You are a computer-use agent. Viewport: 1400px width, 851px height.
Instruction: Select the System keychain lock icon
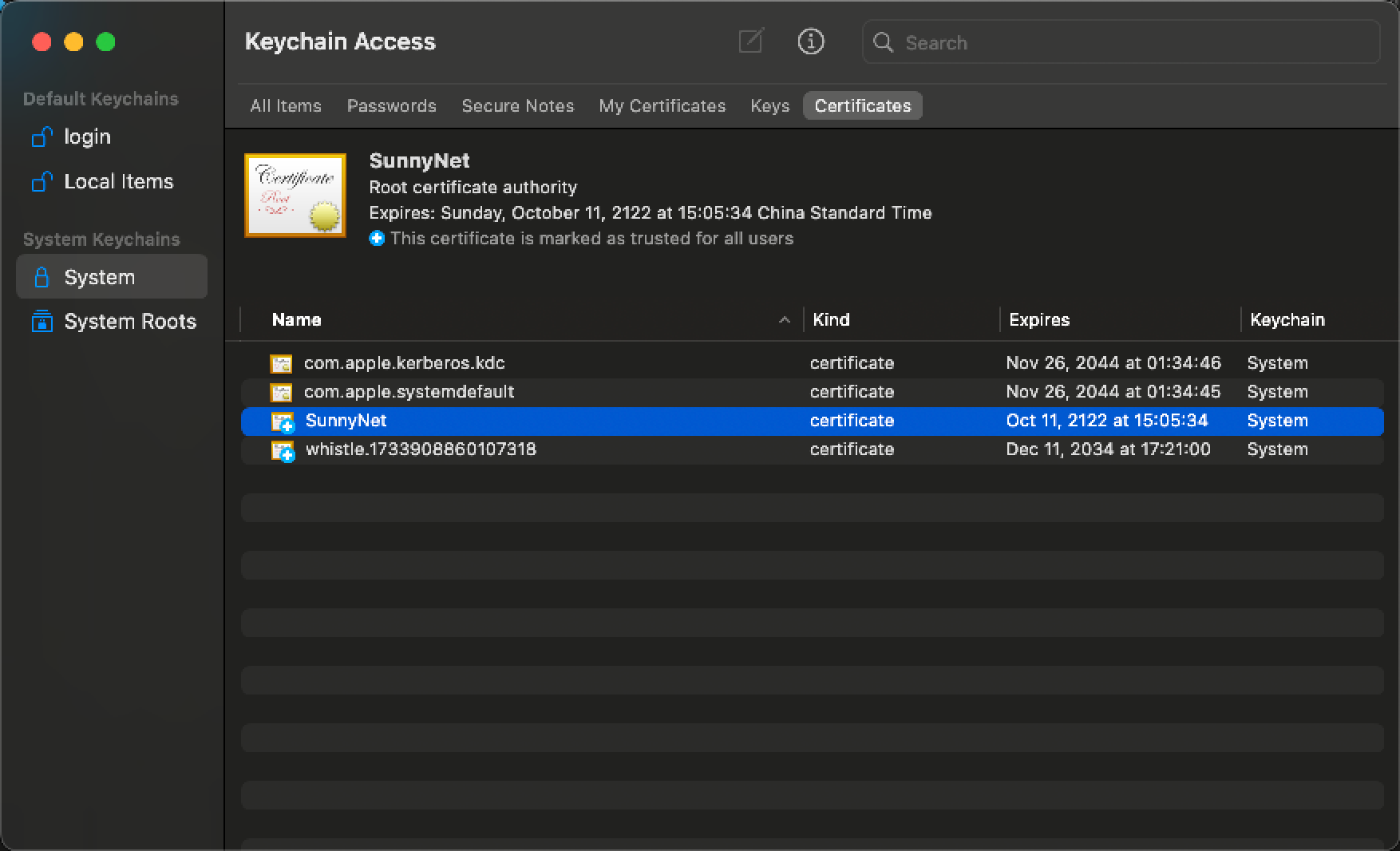pyautogui.click(x=42, y=277)
